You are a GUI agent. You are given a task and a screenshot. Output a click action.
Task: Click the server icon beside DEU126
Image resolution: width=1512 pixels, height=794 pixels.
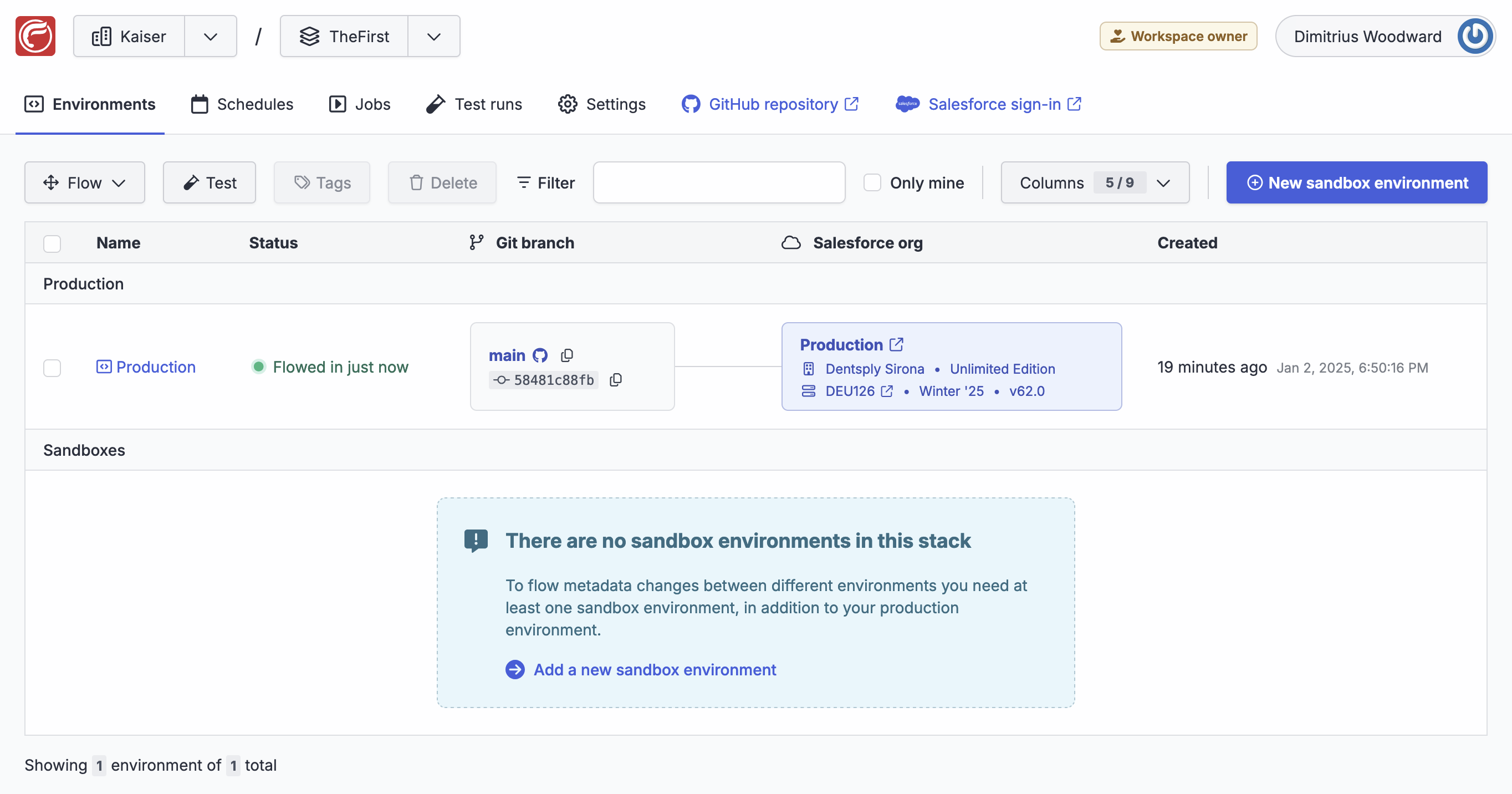[x=809, y=391]
